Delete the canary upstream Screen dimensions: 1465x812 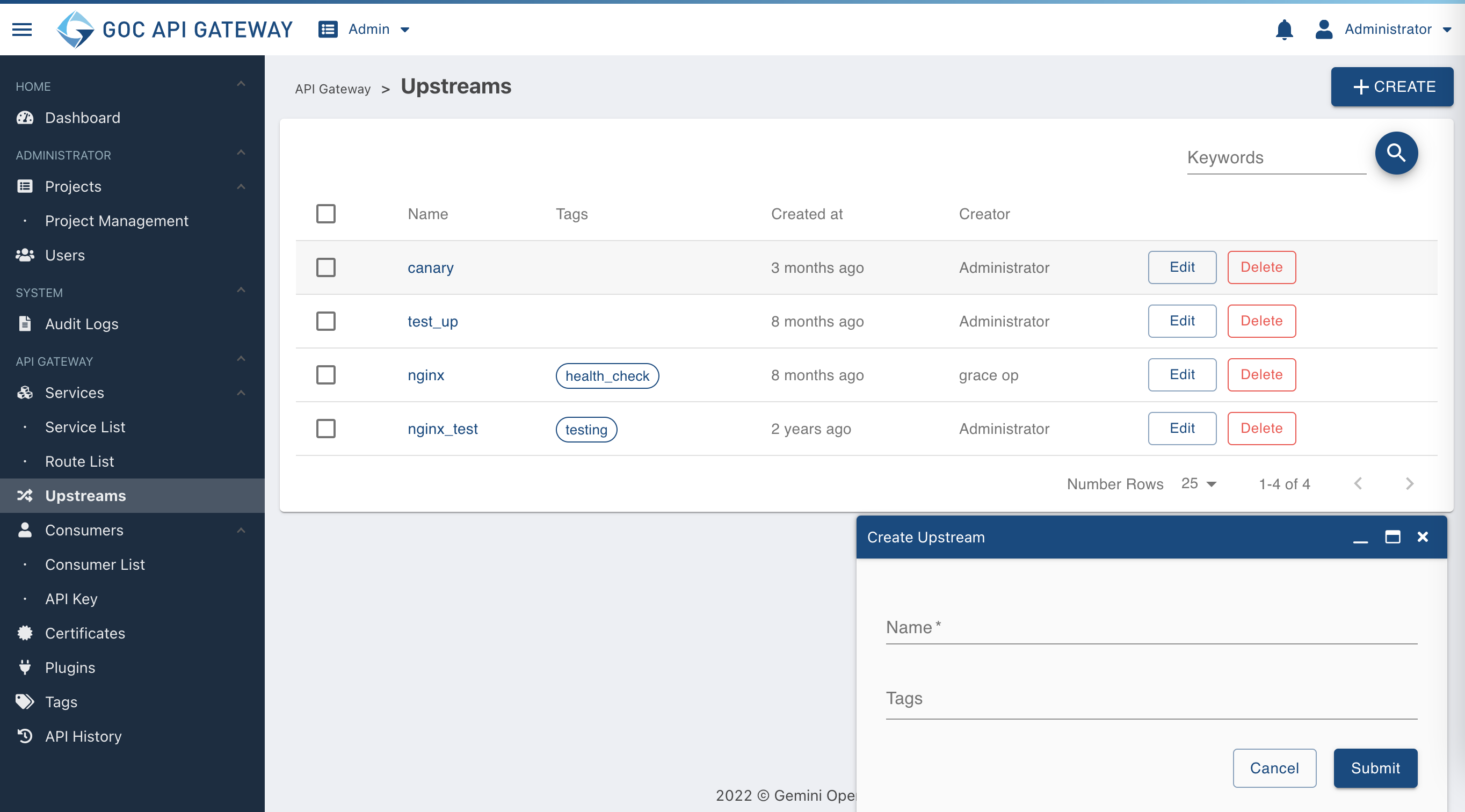1261,267
